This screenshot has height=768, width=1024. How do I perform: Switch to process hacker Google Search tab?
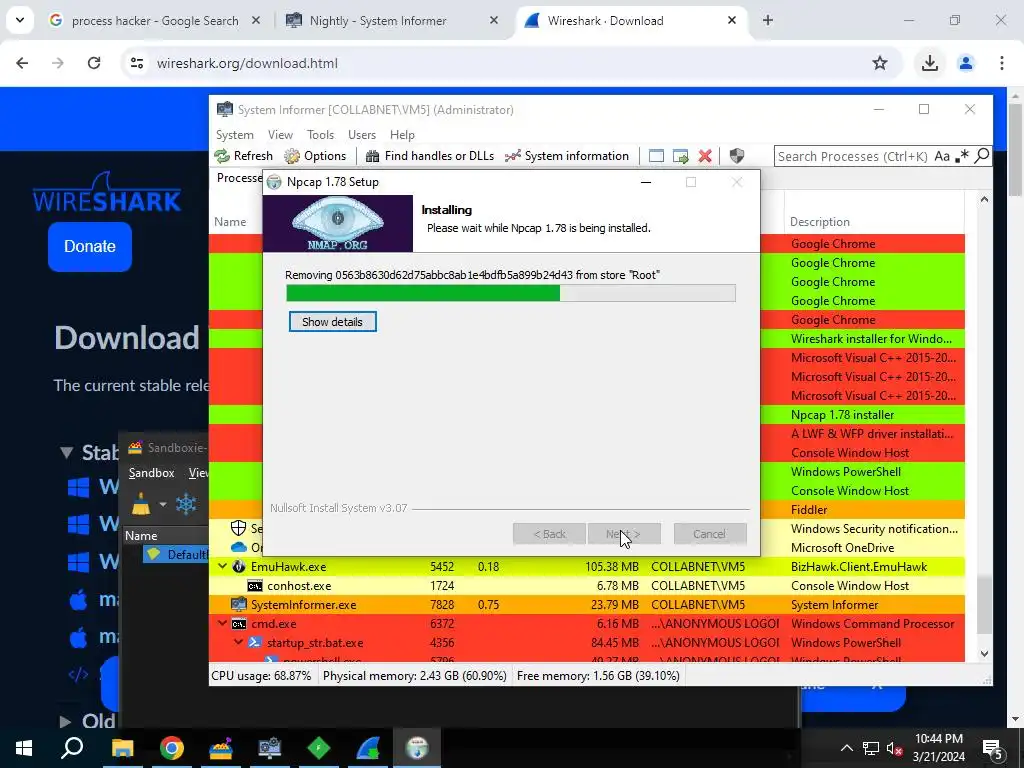154,21
